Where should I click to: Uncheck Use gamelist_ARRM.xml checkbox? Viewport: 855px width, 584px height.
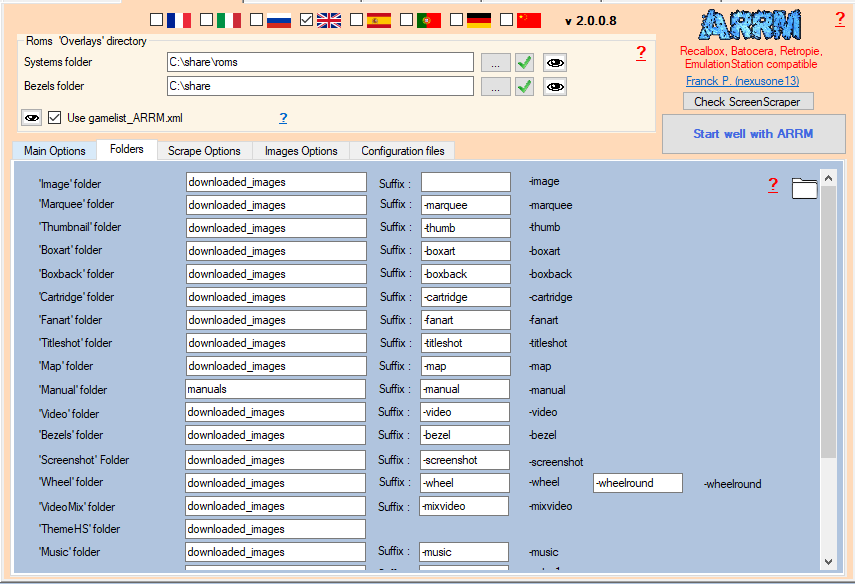[55, 118]
